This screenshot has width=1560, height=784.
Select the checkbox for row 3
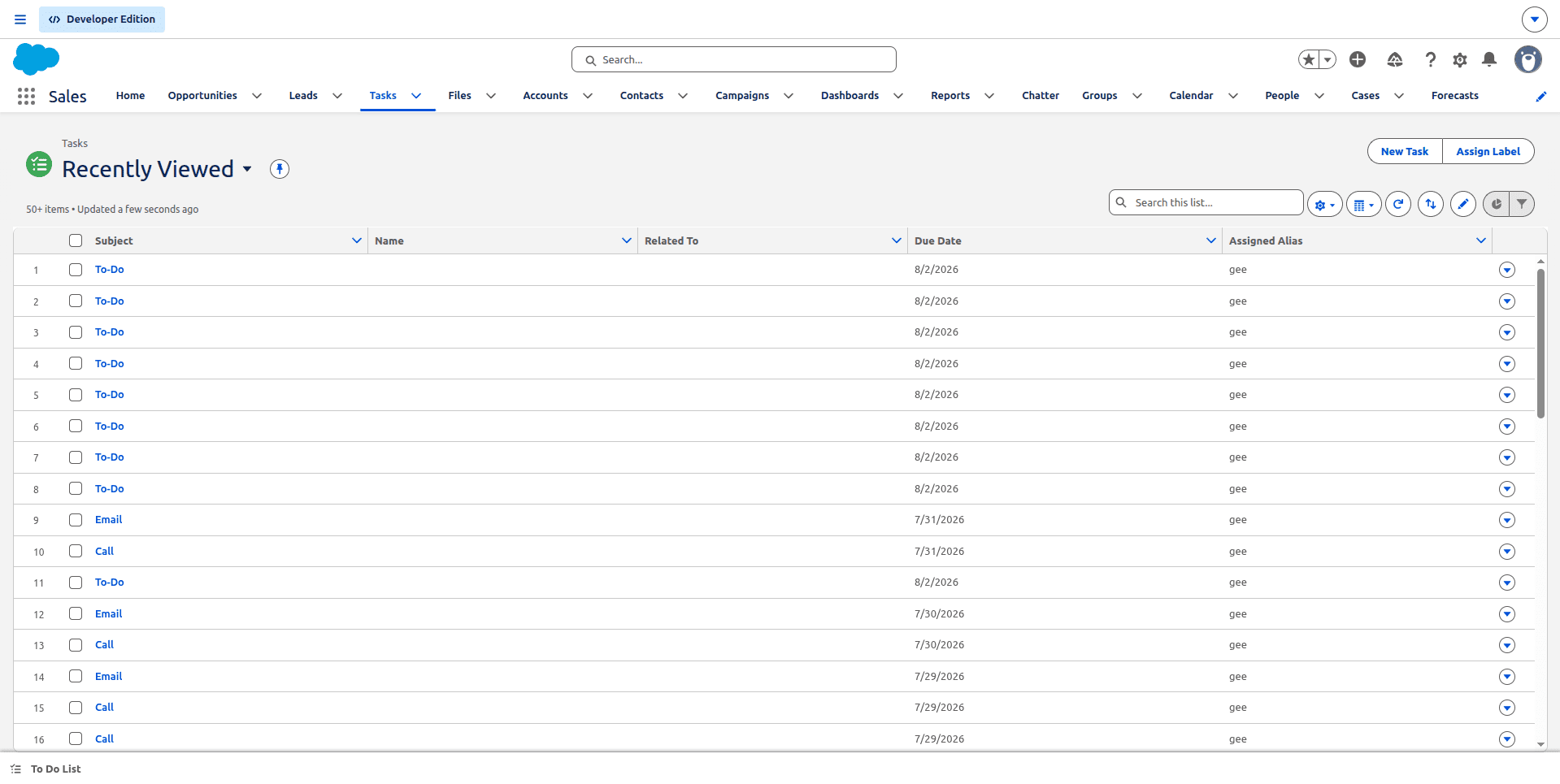click(x=76, y=332)
